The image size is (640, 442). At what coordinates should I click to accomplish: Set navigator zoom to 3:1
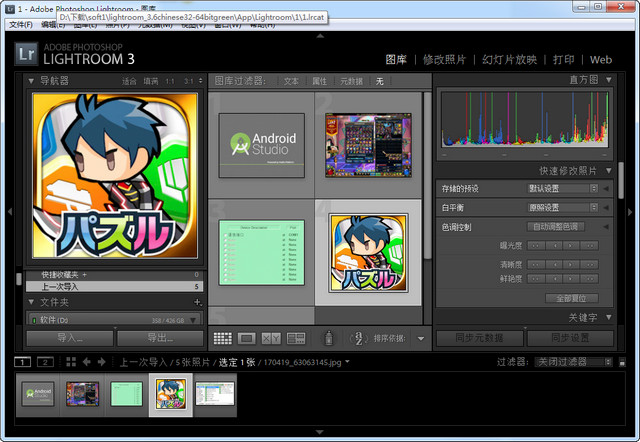pyautogui.click(x=189, y=81)
